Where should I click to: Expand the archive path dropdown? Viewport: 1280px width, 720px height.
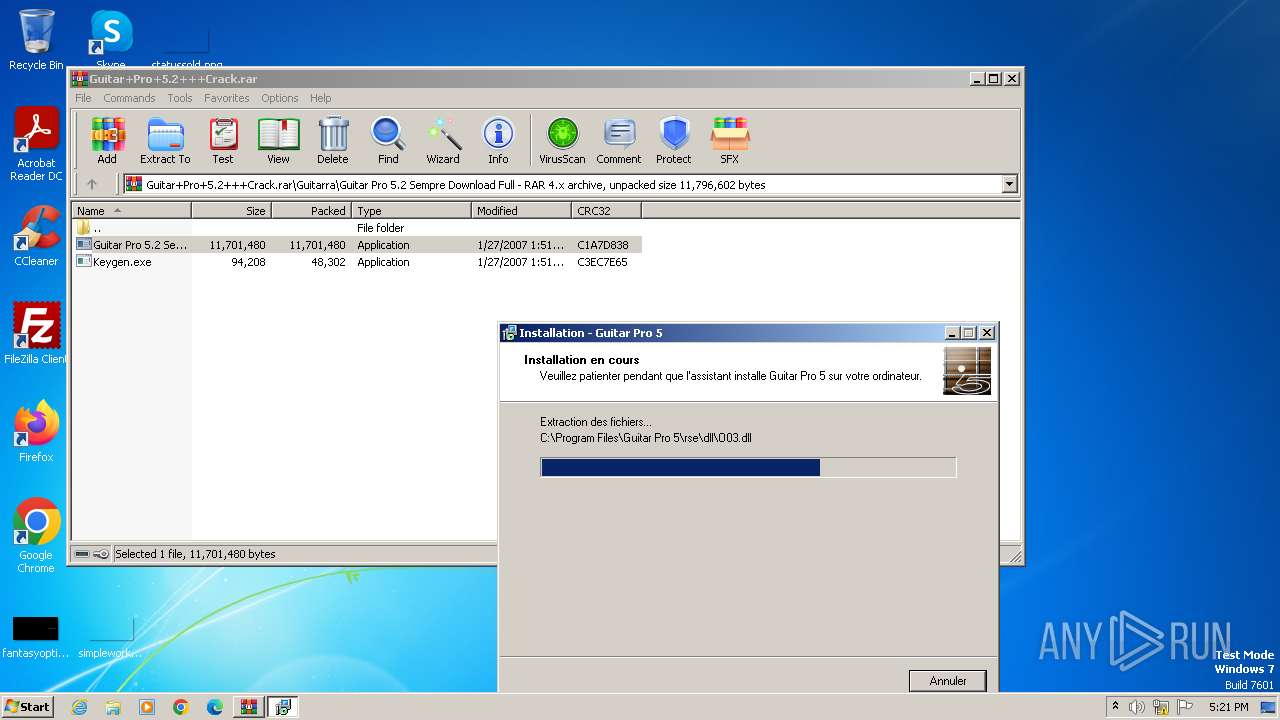click(1009, 184)
